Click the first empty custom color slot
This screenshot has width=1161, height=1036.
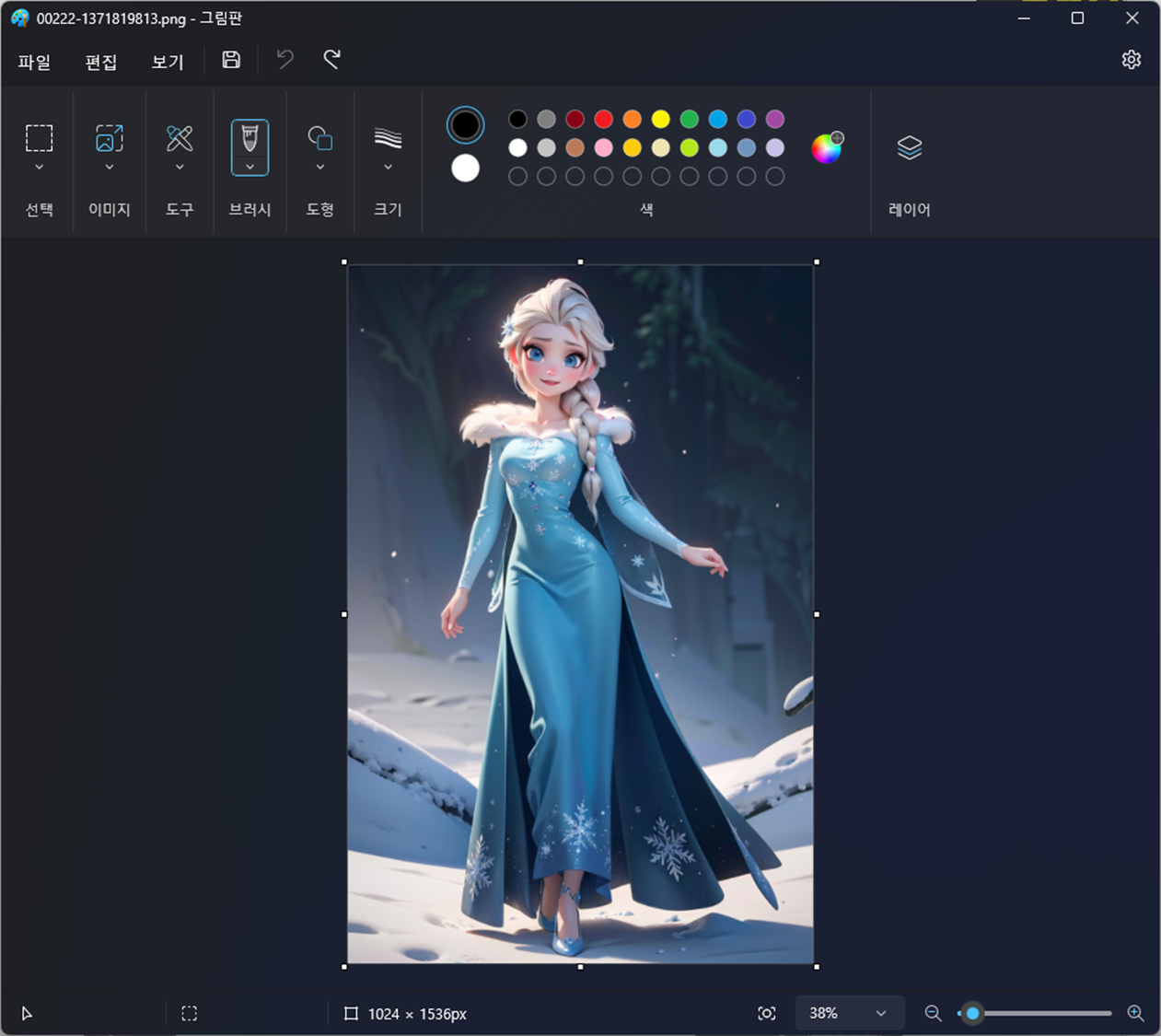[517, 176]
